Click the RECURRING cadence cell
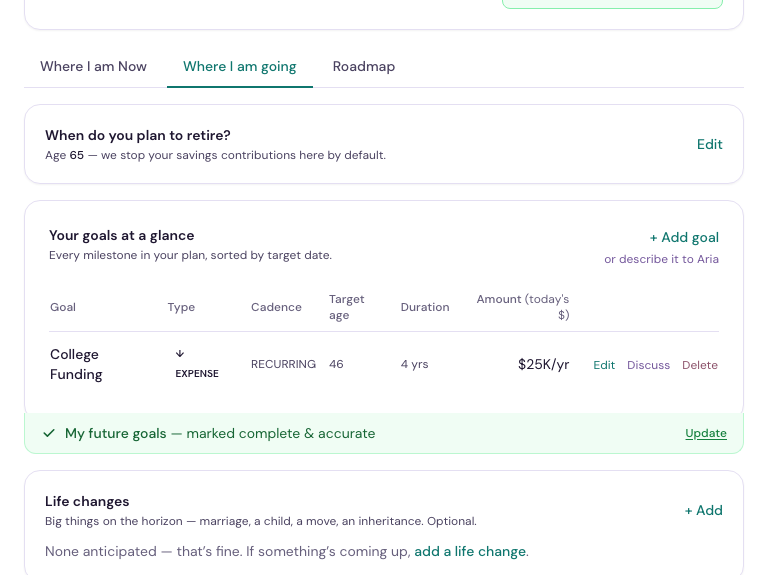Viewport: 768px width, 575px height. [283, 364]
